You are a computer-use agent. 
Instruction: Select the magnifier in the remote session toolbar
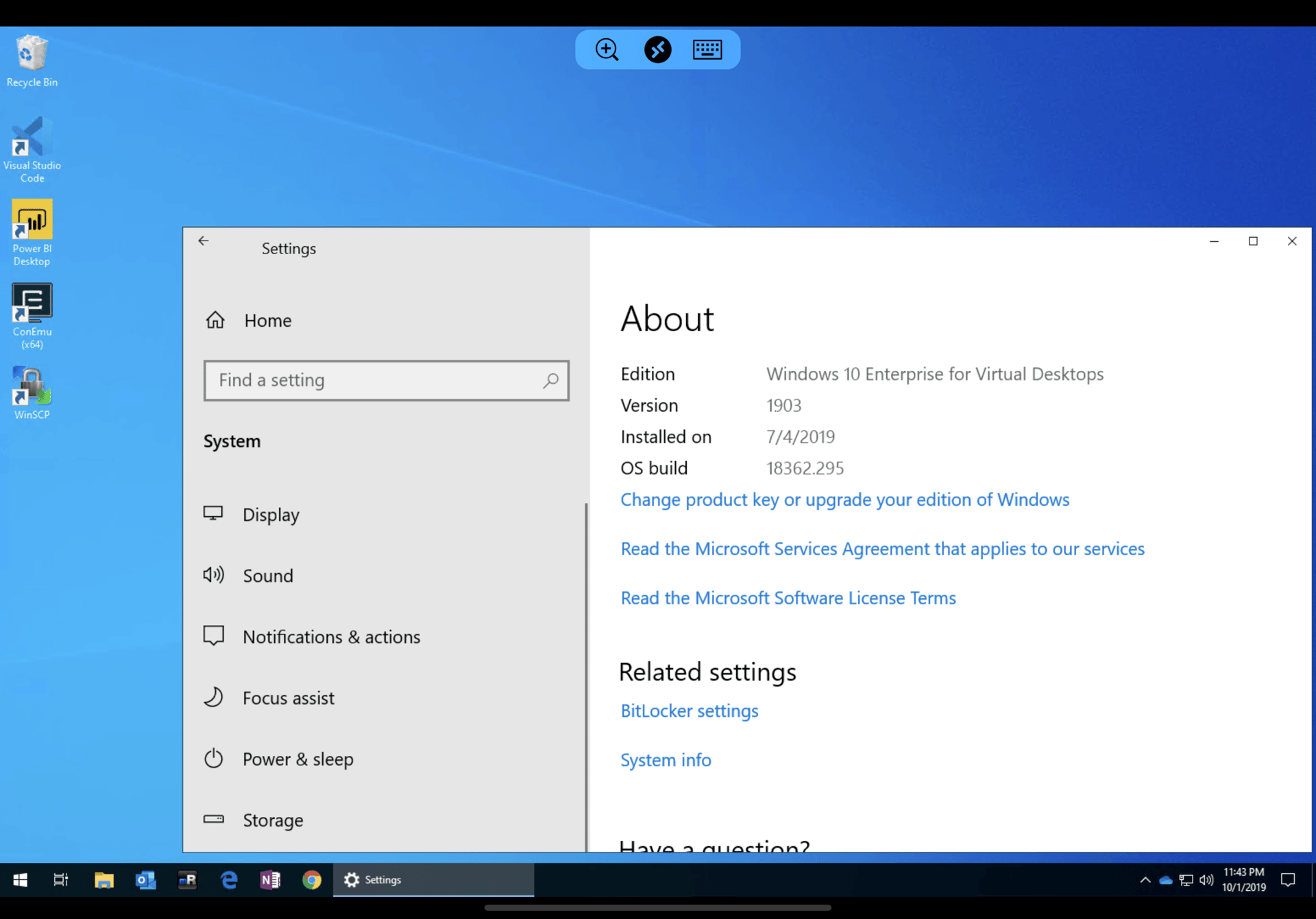point(606,49)
